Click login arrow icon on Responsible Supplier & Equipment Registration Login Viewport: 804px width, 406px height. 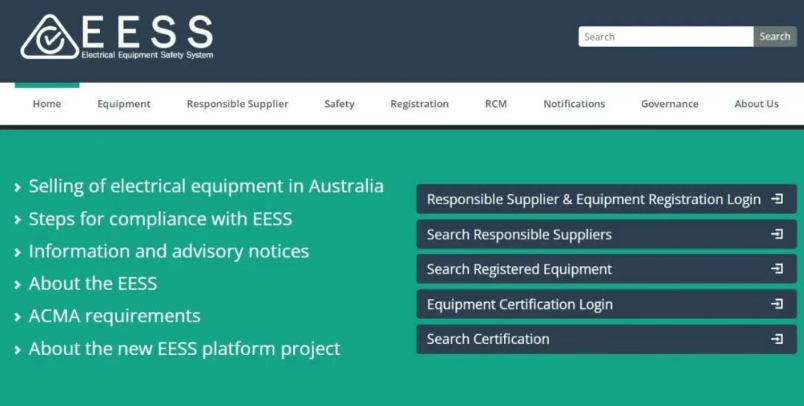[x=777, y=199]
